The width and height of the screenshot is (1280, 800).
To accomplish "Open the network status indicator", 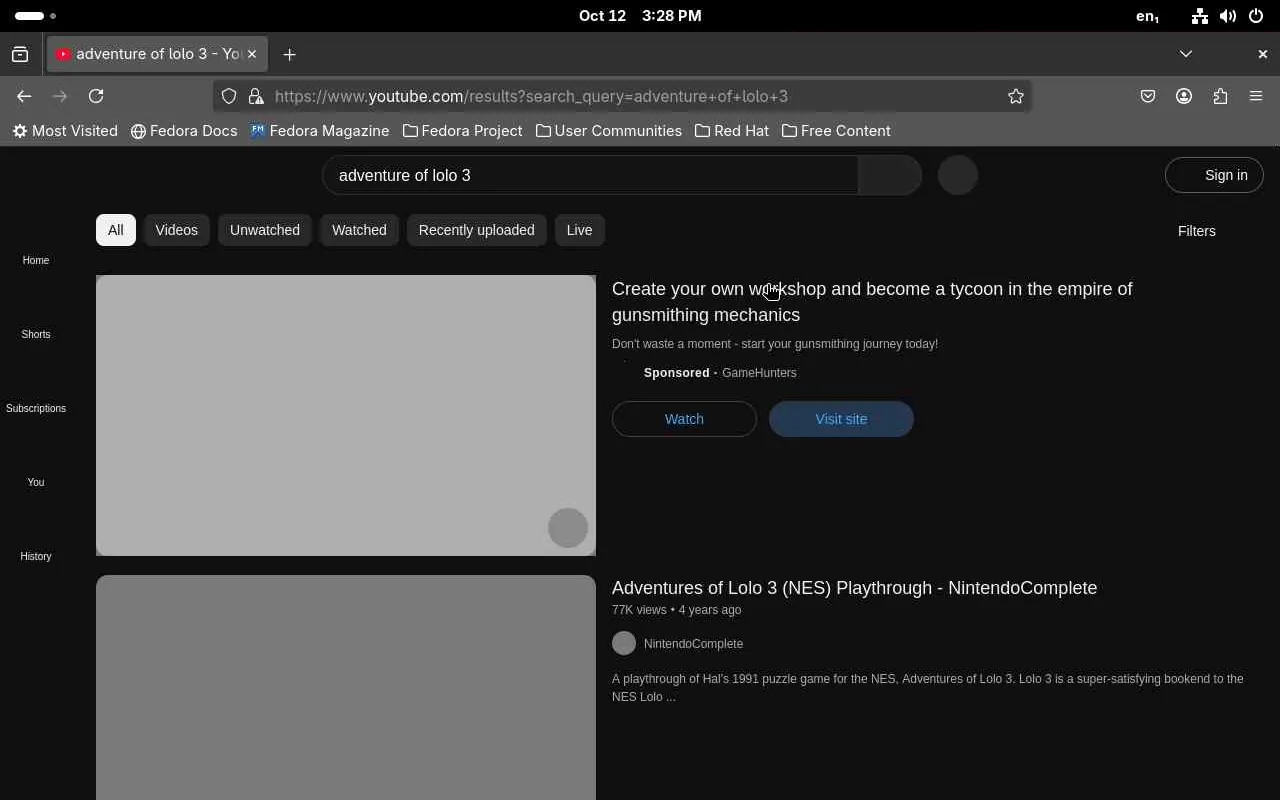I will (1200, 16).
